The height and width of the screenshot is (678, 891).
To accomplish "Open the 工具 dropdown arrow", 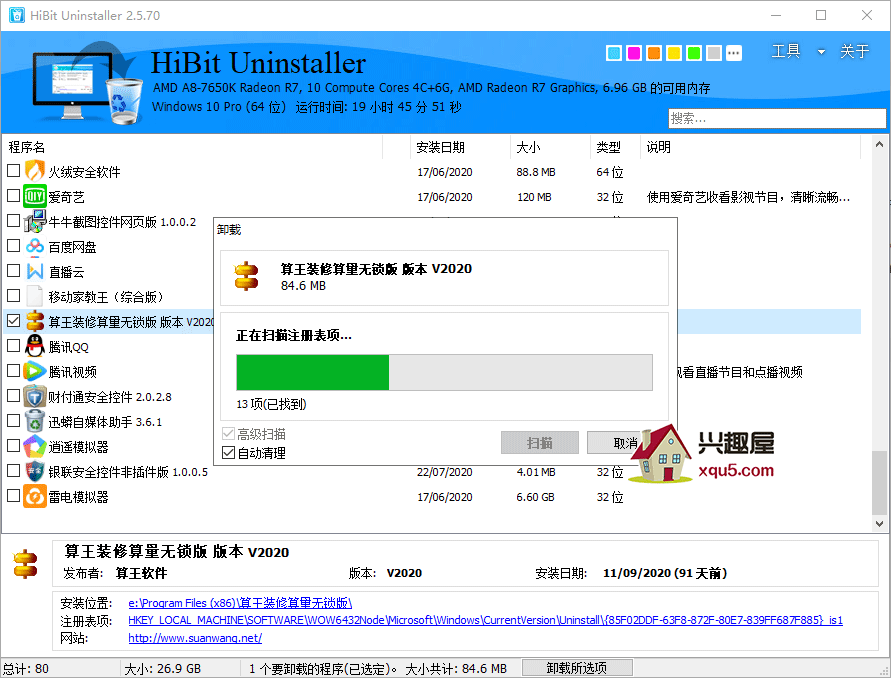I will click(x=821, y=52).
